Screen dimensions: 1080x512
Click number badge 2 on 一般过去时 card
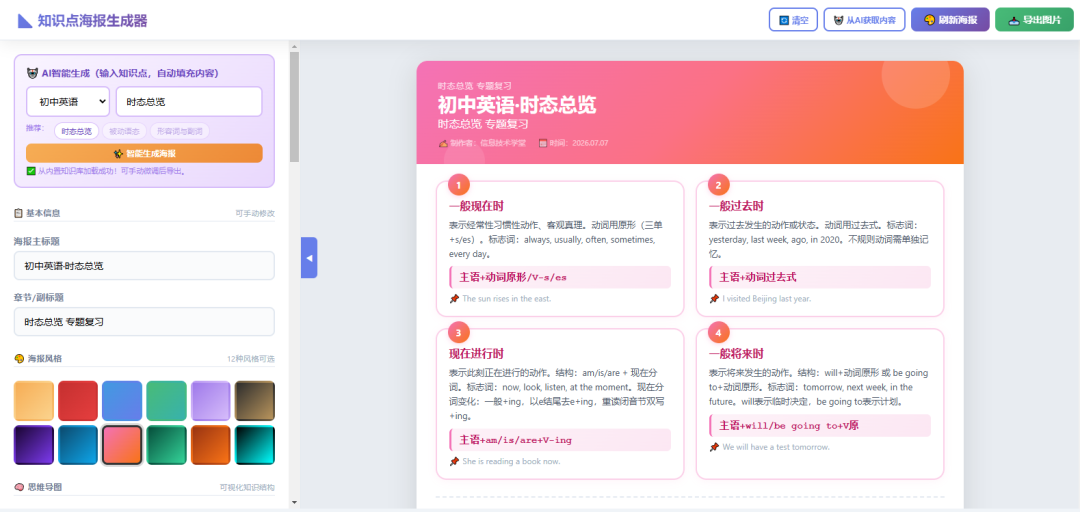click(x=718, y=185)
